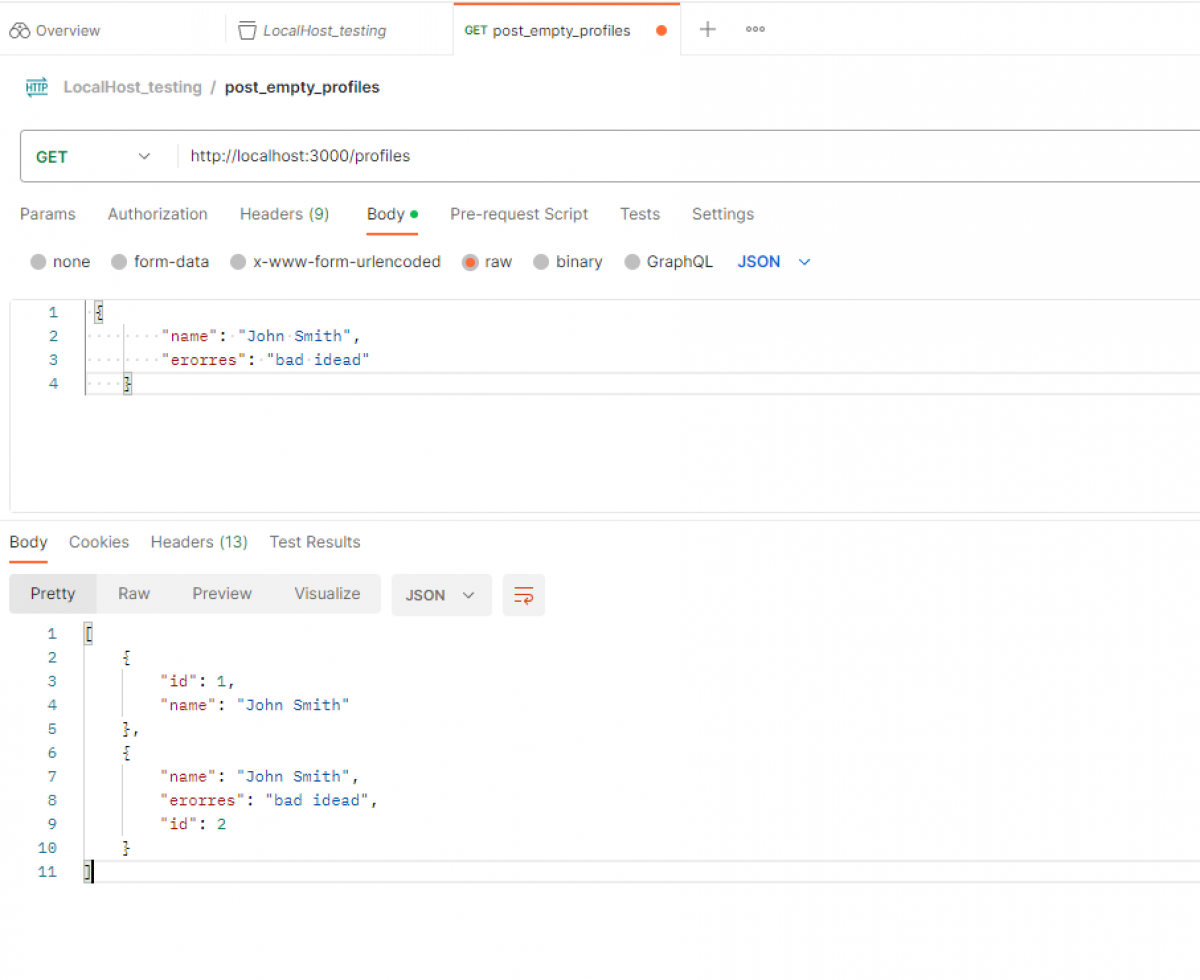
Task: Switch to the Authorization tab
Action: click(x=157, y=214)
